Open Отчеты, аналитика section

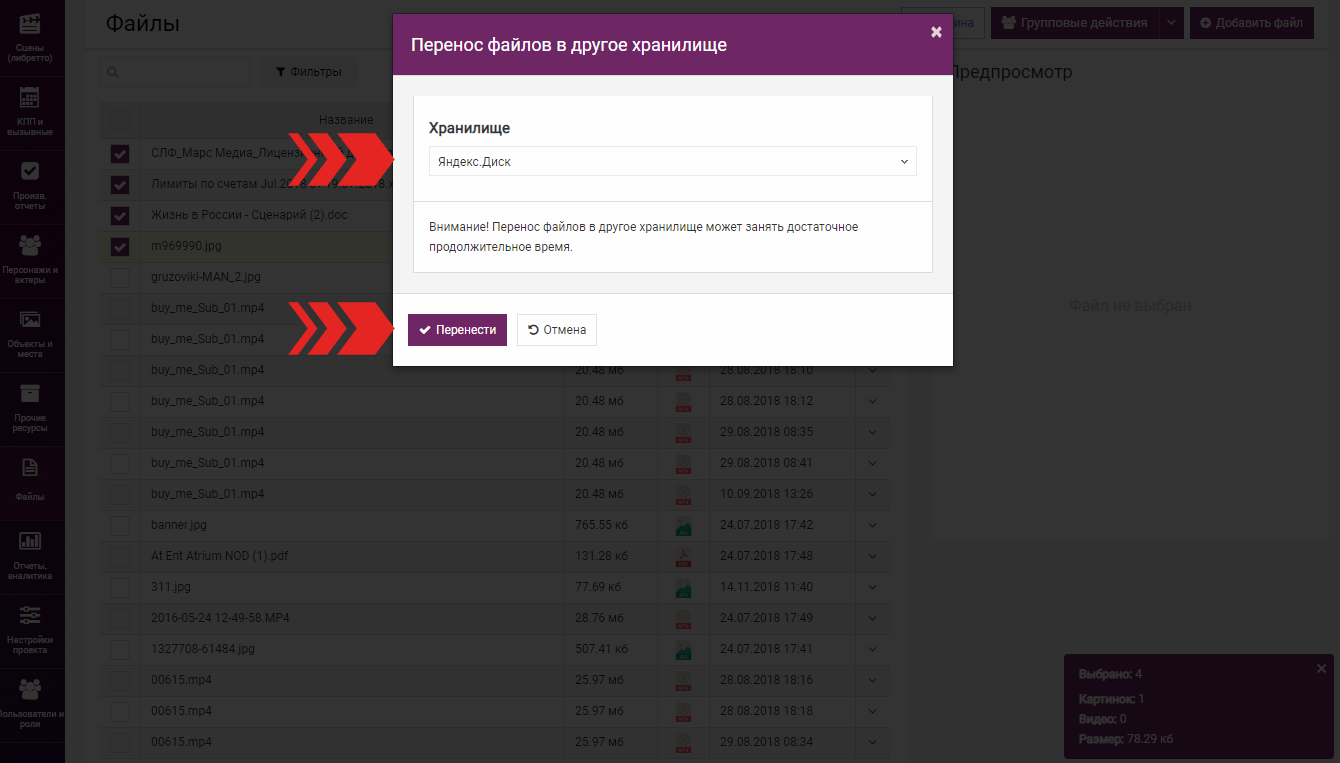coord(30,555)
